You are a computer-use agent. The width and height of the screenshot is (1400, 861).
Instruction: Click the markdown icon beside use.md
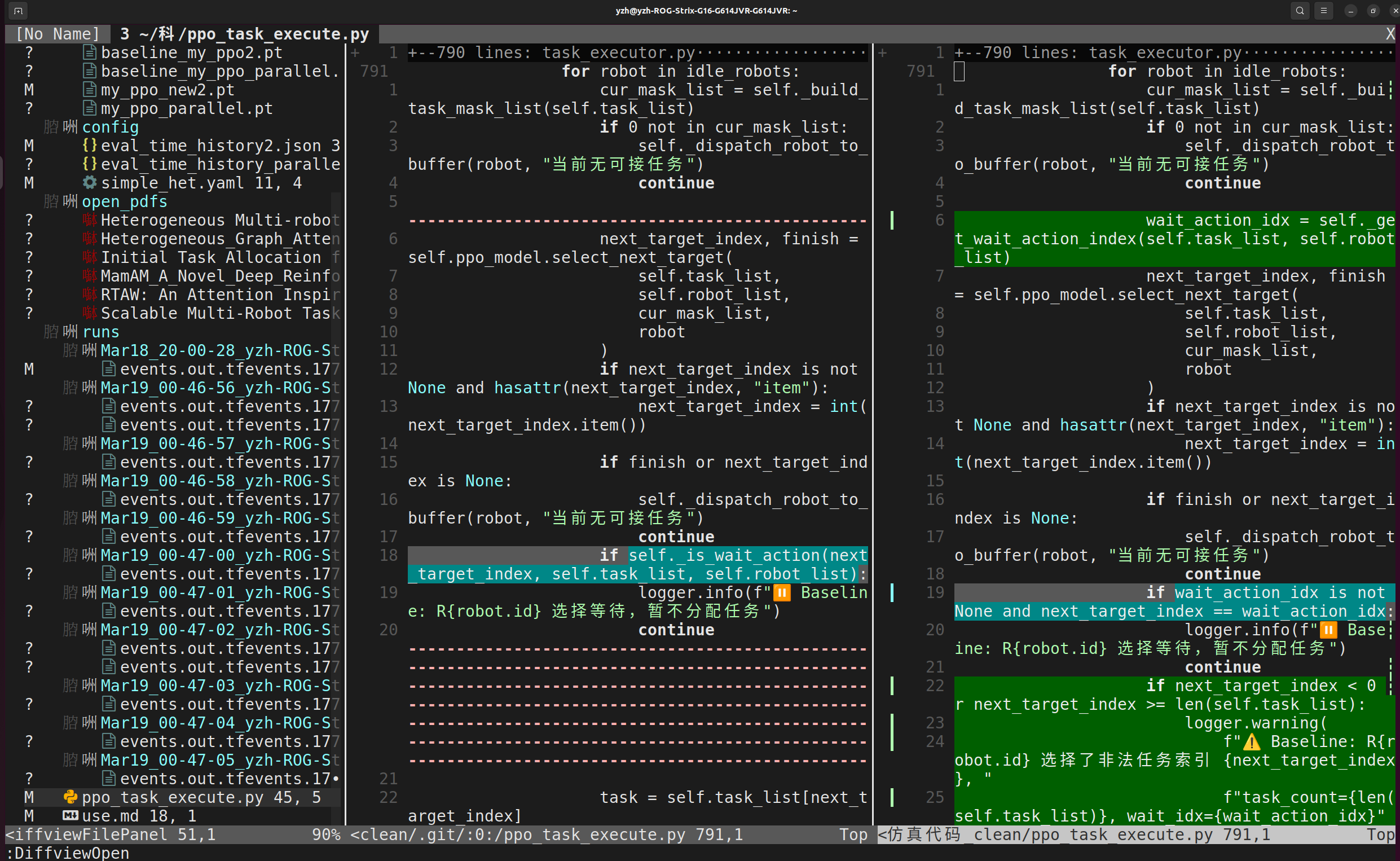click(70, 815)
